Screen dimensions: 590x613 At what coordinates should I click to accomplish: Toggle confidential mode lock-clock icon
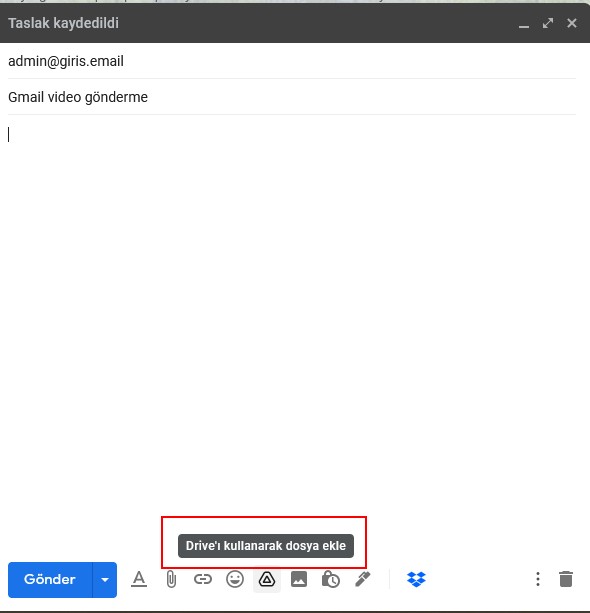(331, 579)
